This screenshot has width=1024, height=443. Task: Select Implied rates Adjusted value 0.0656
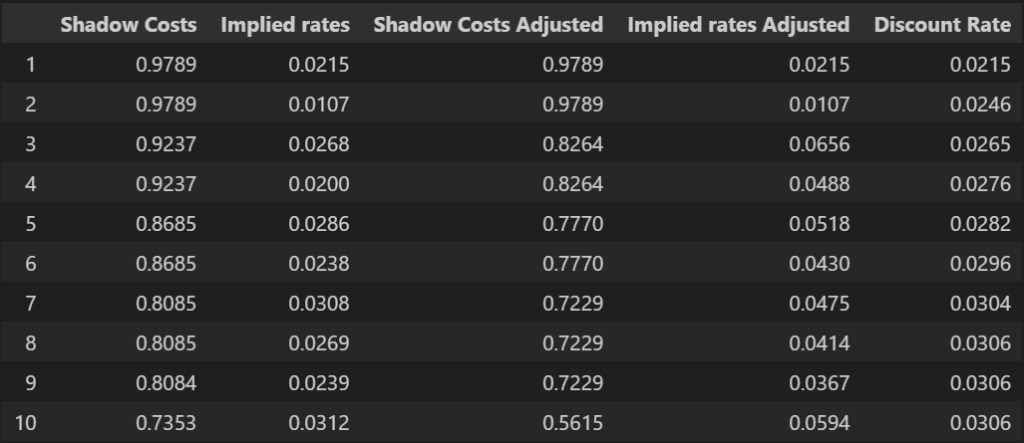point(820,144)
